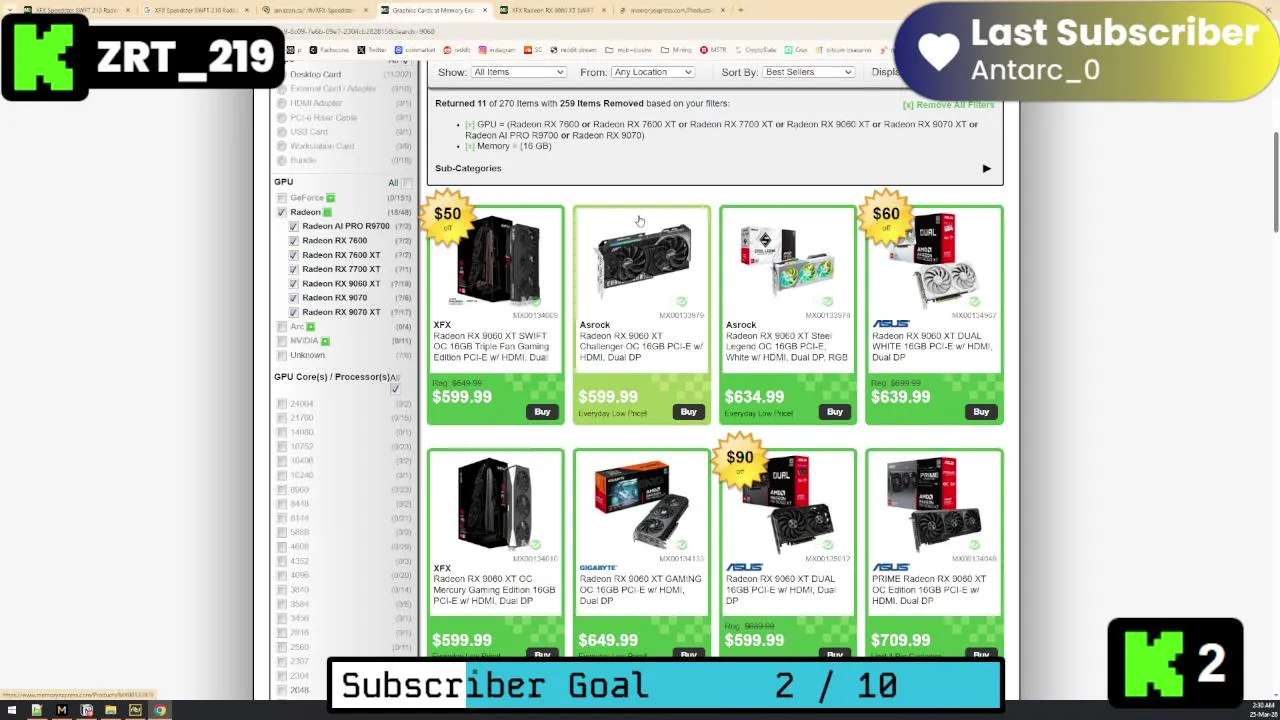1280x720 pixels.
Task: Open the Twitter bookmark
Action: (372, 50)
